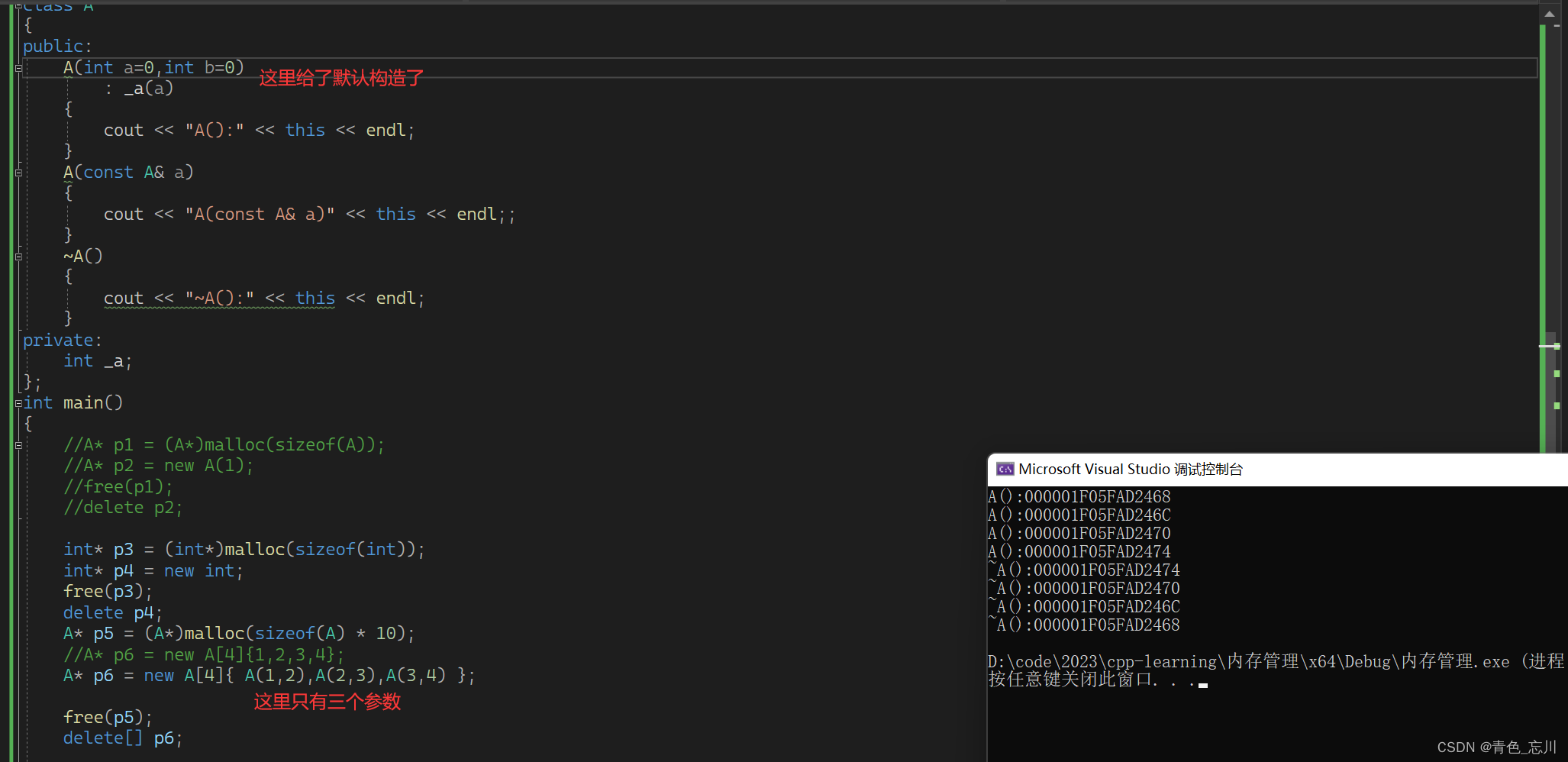
Task: Click the 'free(p3);' statement
Action: point(108,592)
